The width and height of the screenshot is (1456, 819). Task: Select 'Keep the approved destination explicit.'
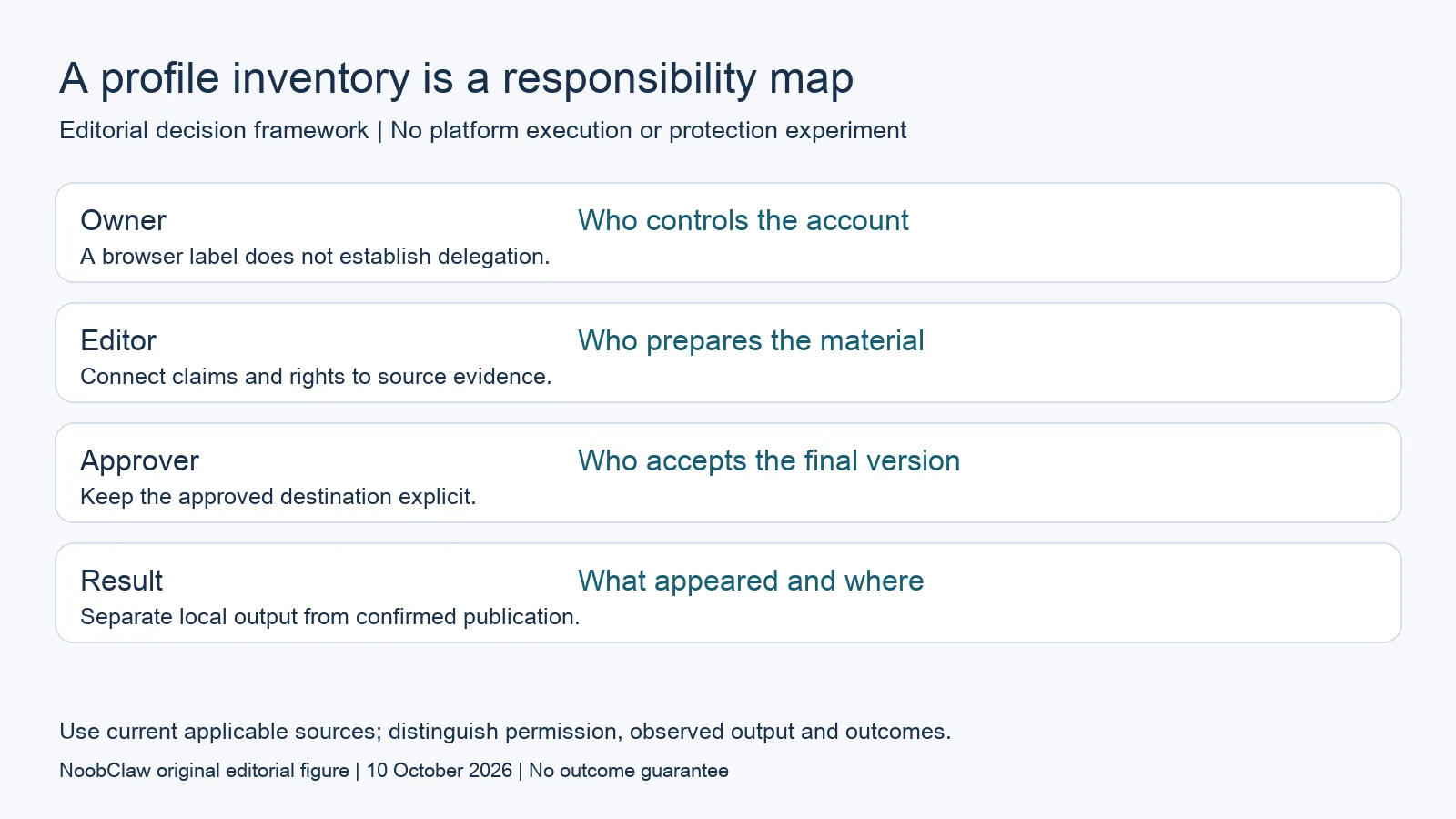click(x=278, y=497)
